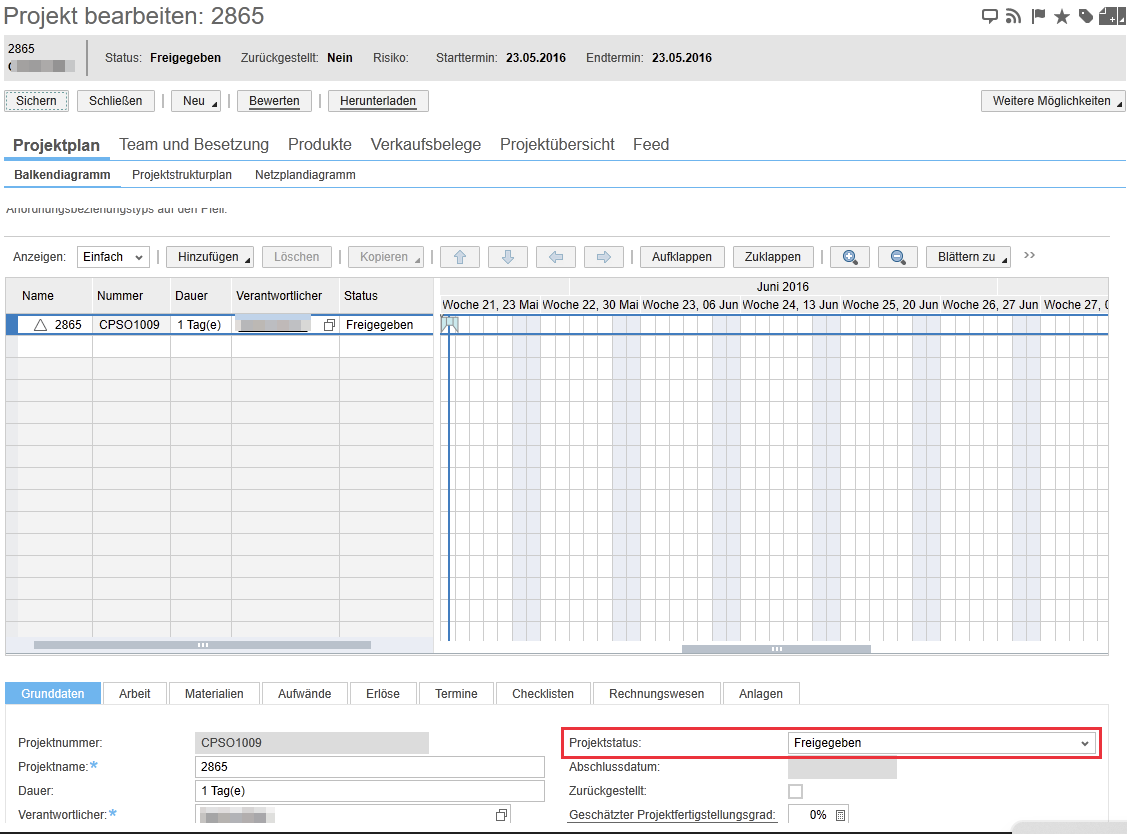Open the Kopieren menu button
The height and width of the screenshot is (834, 1127).
click(386, 257)
